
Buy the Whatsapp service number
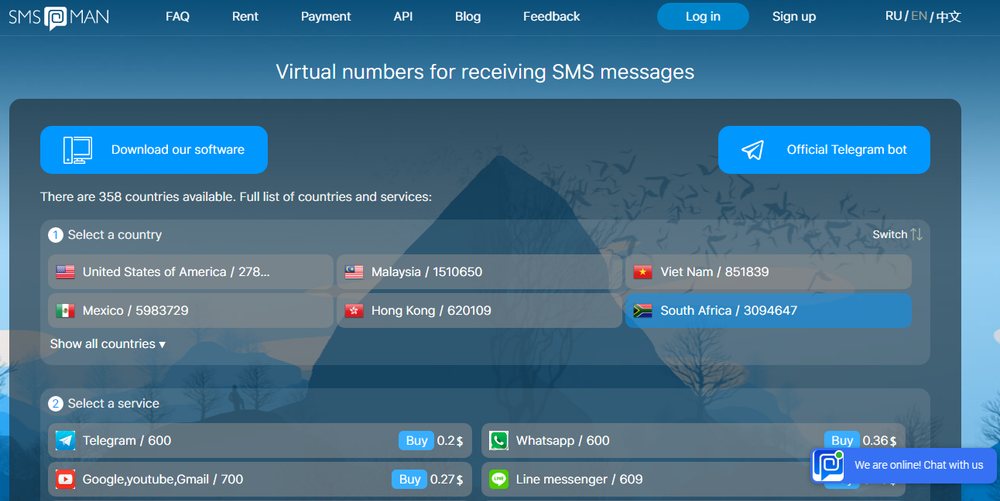842,440
